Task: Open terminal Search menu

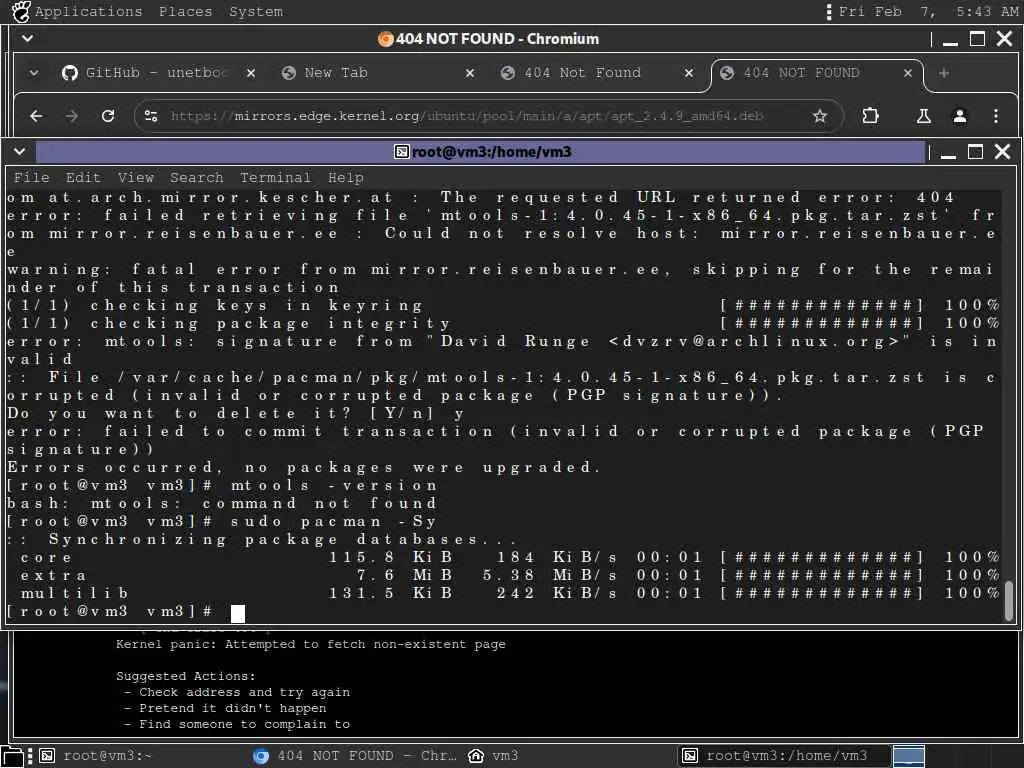Action: (x=196, y=178)
